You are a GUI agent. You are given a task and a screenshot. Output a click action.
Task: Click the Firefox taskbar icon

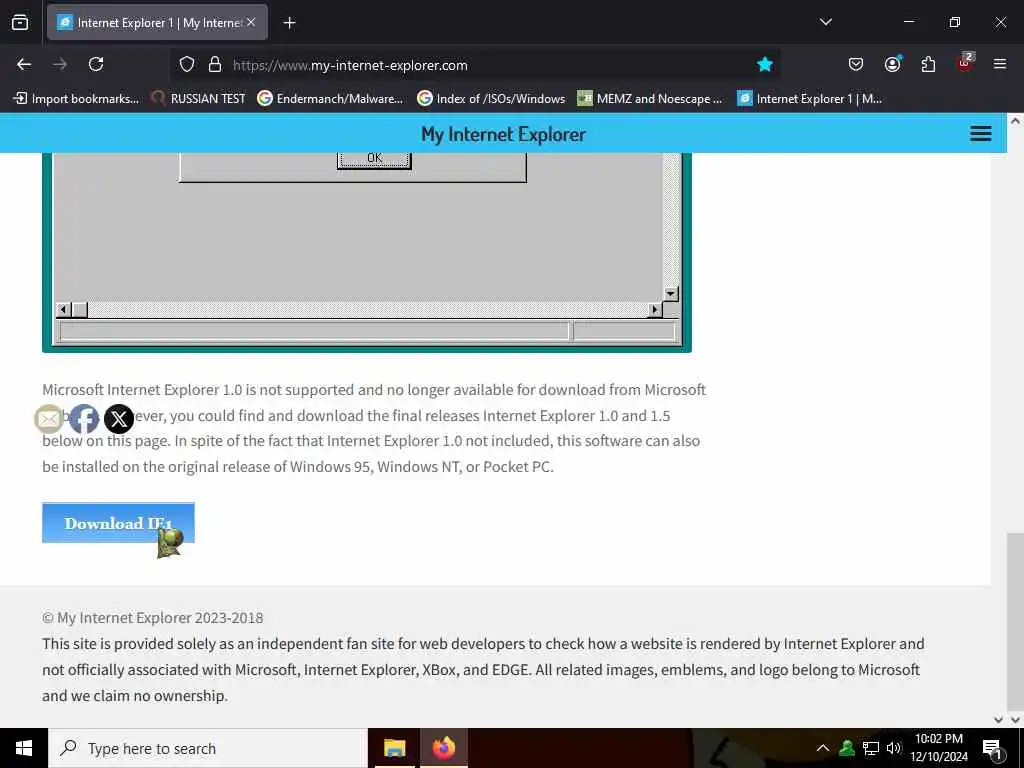443,748
